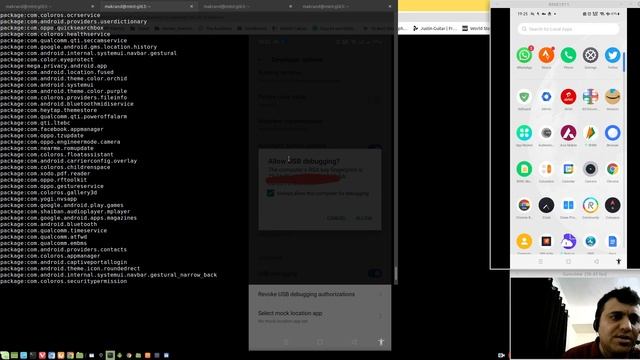Open the green Phone dialer app

pyautogui.click(x=568, y=55)
